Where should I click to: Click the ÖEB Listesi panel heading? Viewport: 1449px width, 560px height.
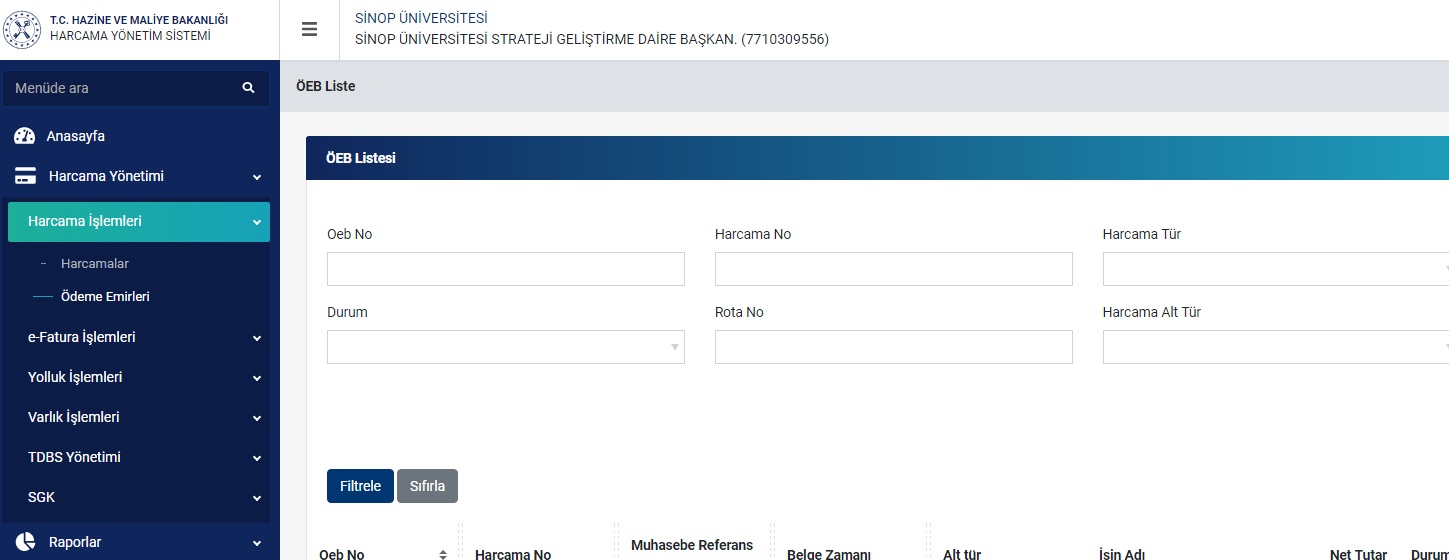(x=361, y=158)
